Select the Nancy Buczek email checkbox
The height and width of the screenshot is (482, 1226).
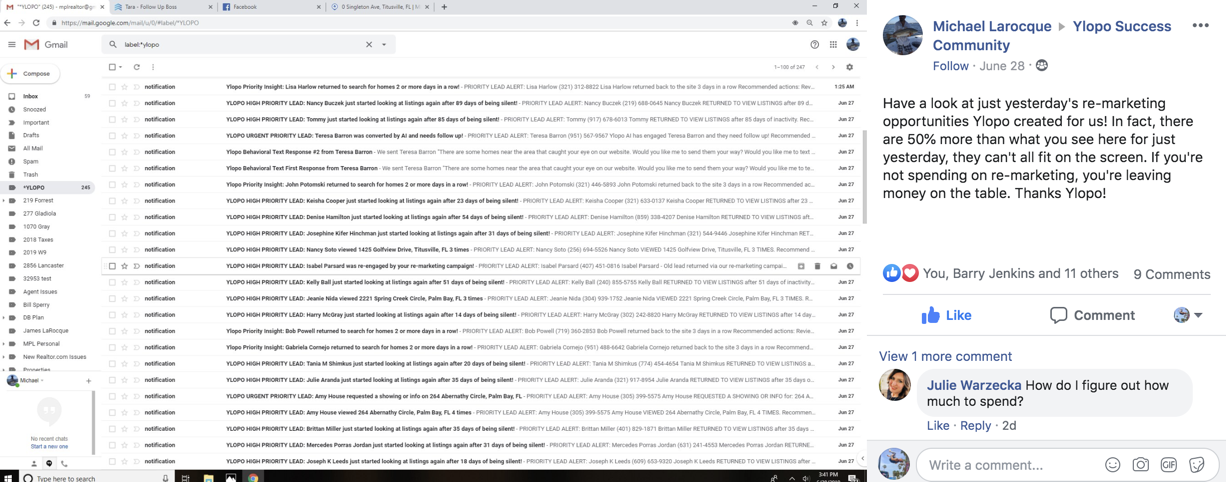point(112,103)
